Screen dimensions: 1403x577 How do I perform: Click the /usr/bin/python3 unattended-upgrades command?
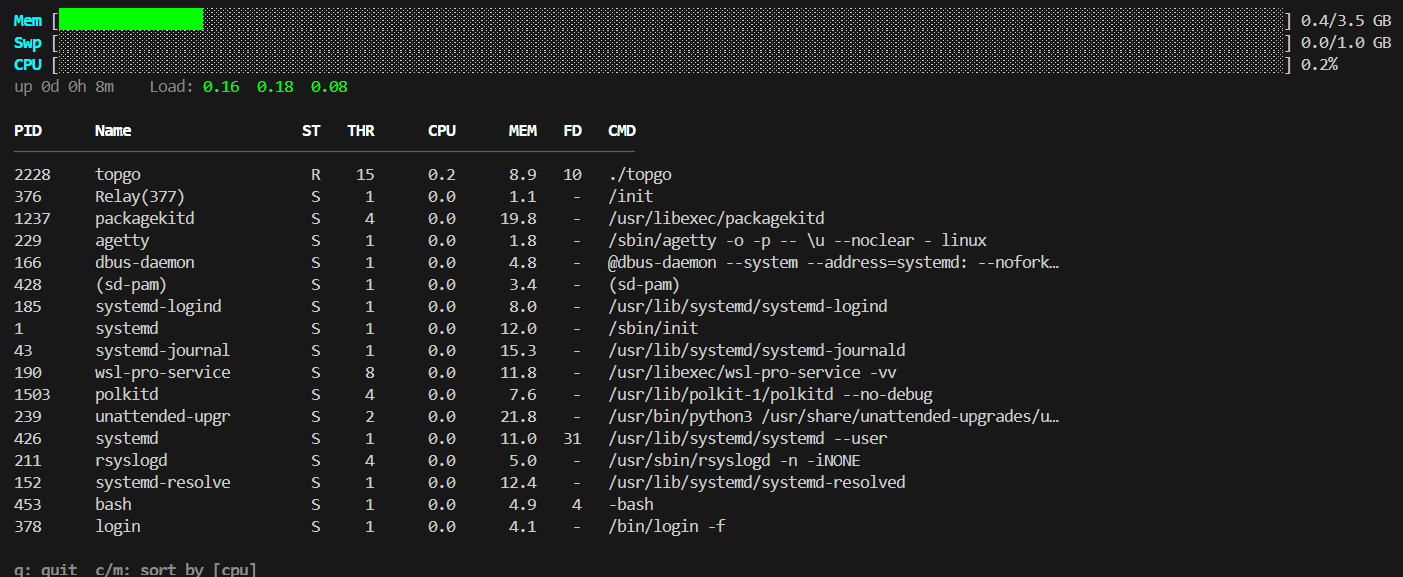(x=833, y=417)
